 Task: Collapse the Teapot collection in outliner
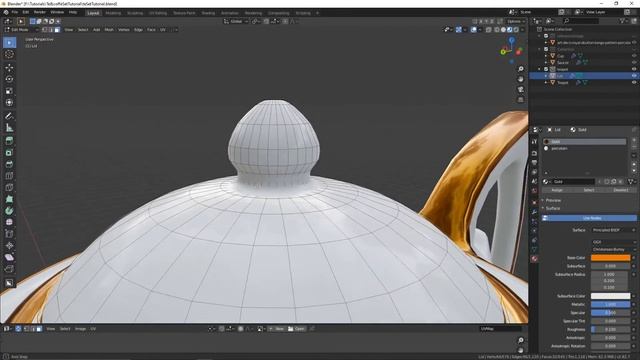[540, 69]
